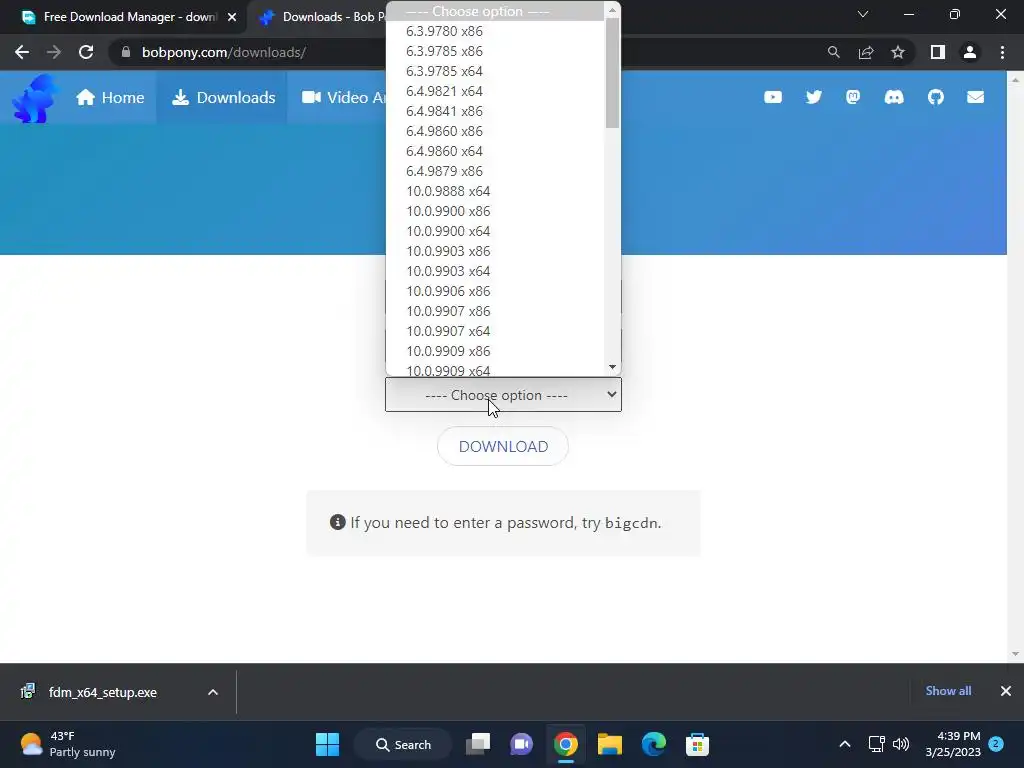Select 10.0.9900 x86 build
Image resolution: width=1024 pixels, height=768 pixels.
coord(495,212)
